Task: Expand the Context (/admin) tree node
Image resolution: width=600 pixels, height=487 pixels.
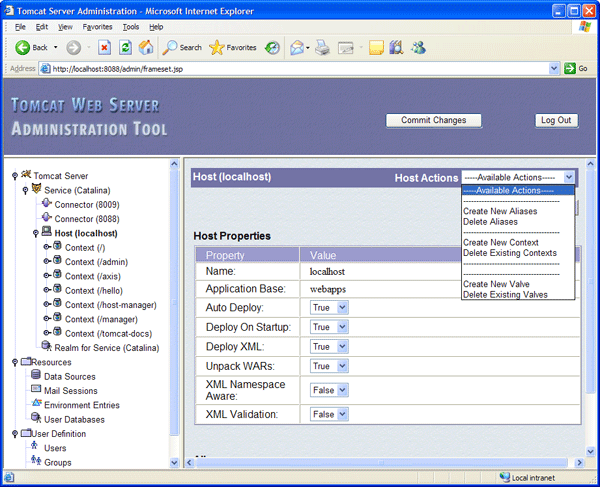Action: [x=47, y=261]
